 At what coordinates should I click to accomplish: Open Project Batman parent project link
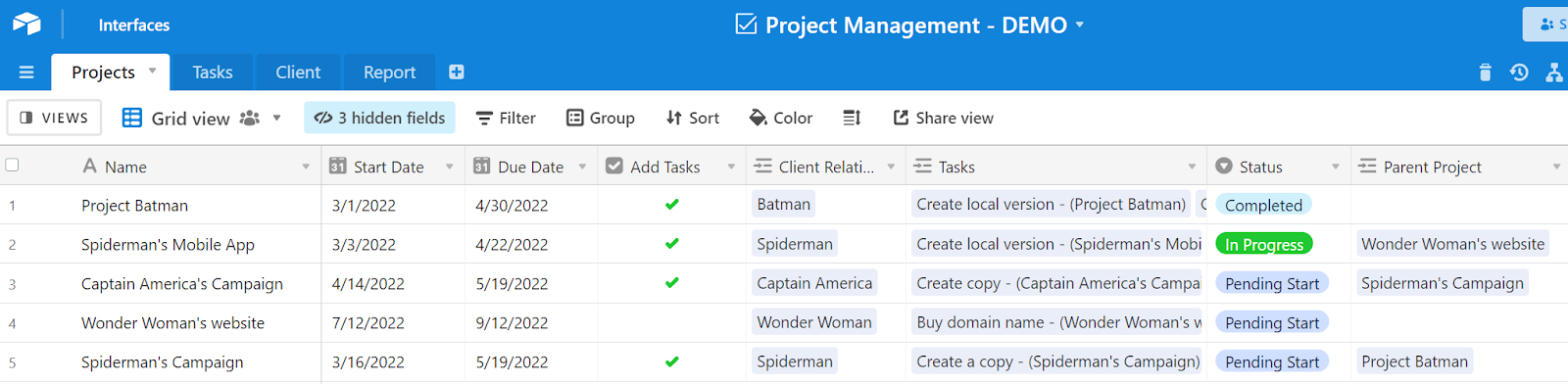tap(1414, 361)
